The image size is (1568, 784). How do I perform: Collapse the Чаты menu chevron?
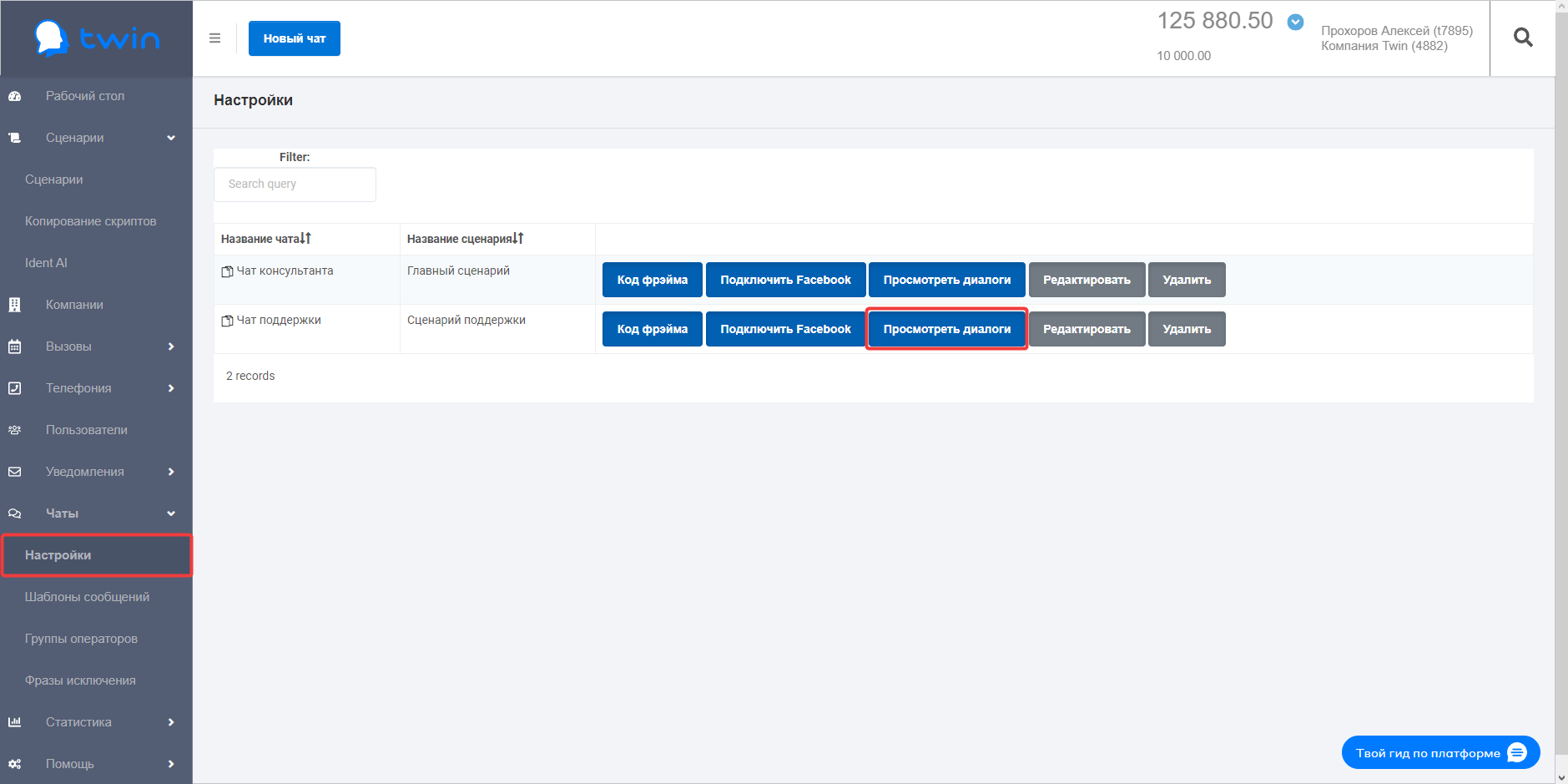[x=171, y=513]
